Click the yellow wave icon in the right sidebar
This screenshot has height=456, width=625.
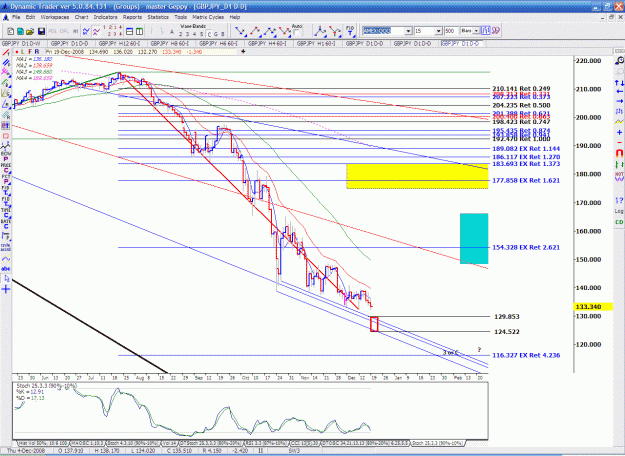(619, 122)
